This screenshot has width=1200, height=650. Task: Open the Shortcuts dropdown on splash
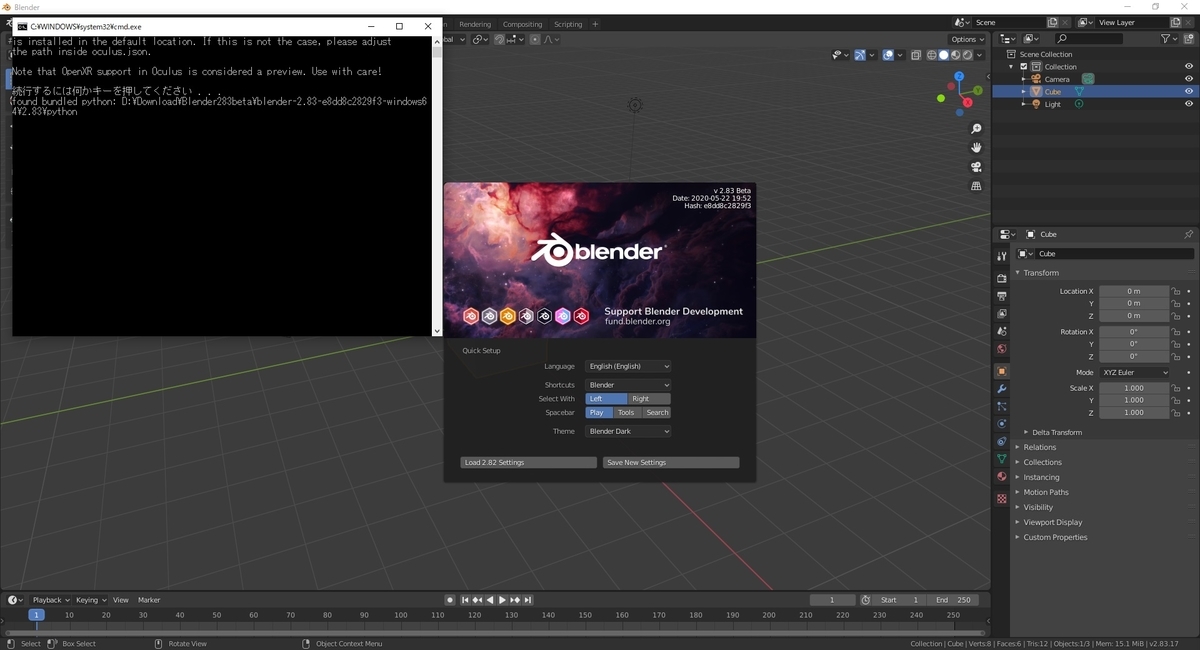628,385
